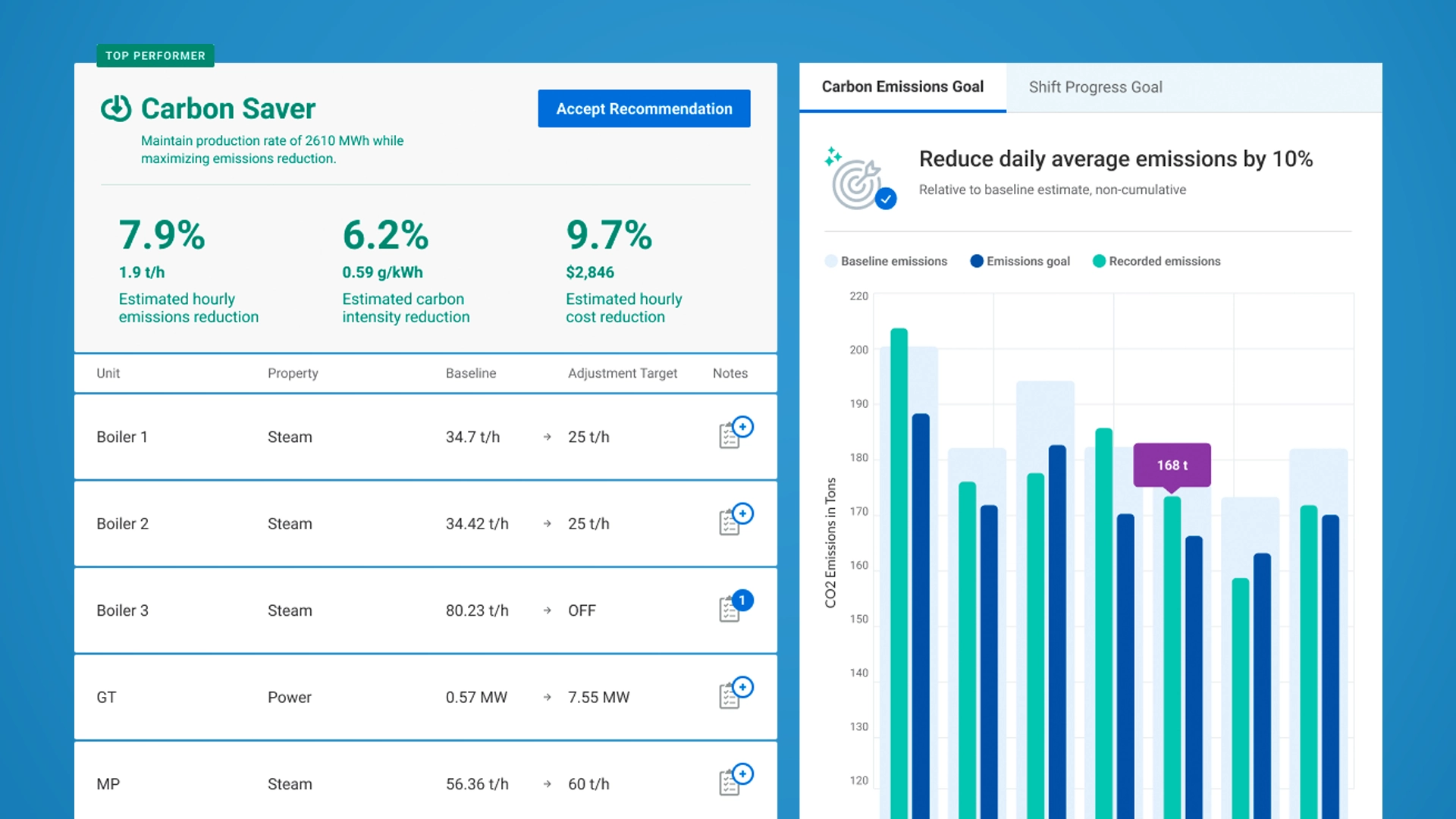Click the 80.23 t/h baseline value
The image size is (1456, 819).
tap(477, 610)
